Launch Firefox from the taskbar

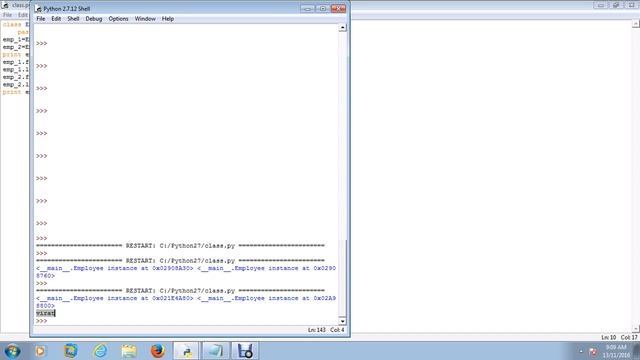[x=158, y=351]
